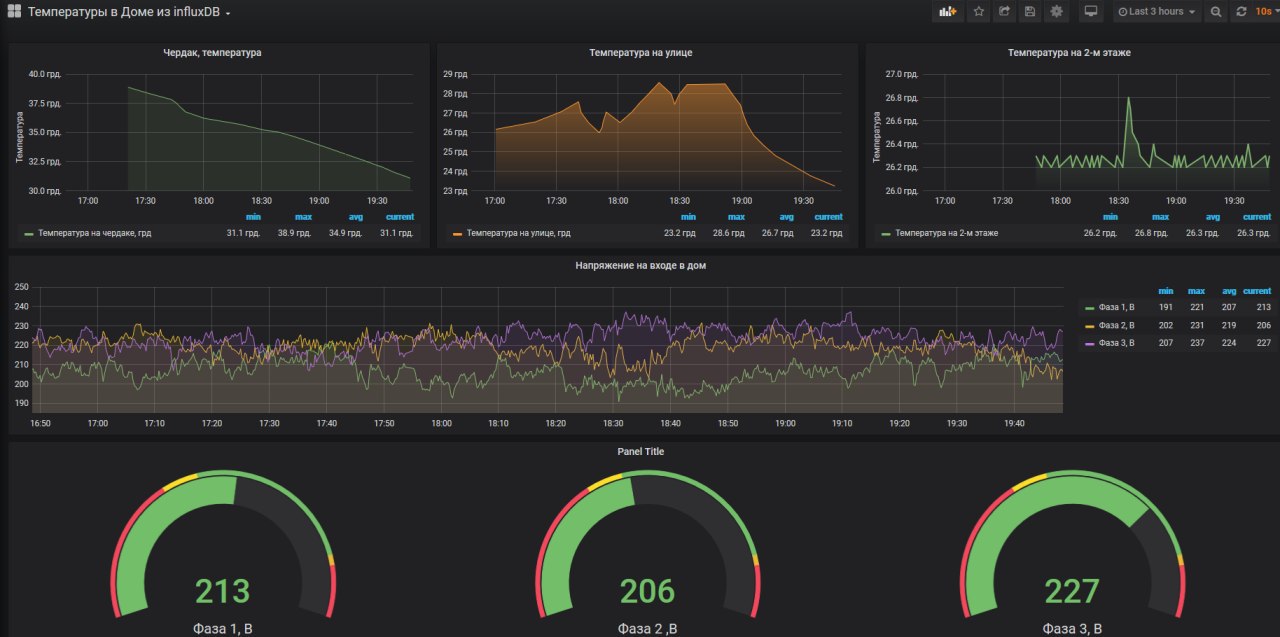This screenshot has height=637, width=1280.
Task: Open the dashboards grid icon at top-left
Action: click(15, 12)
